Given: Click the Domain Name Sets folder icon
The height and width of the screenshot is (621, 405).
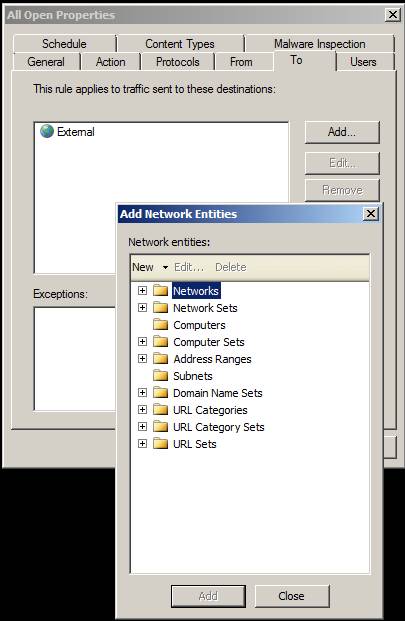Looking at the screenshot, I should 160,392.
